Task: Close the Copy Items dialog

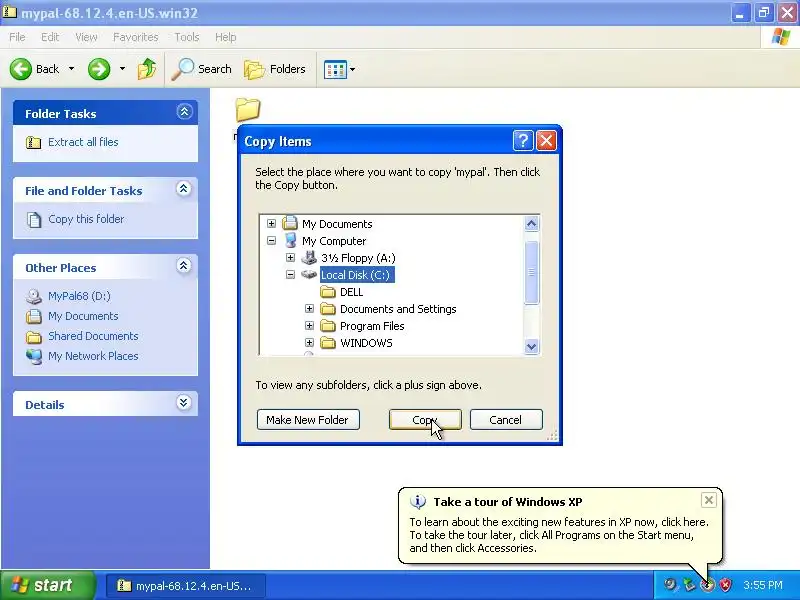Action: click(546, 140)
